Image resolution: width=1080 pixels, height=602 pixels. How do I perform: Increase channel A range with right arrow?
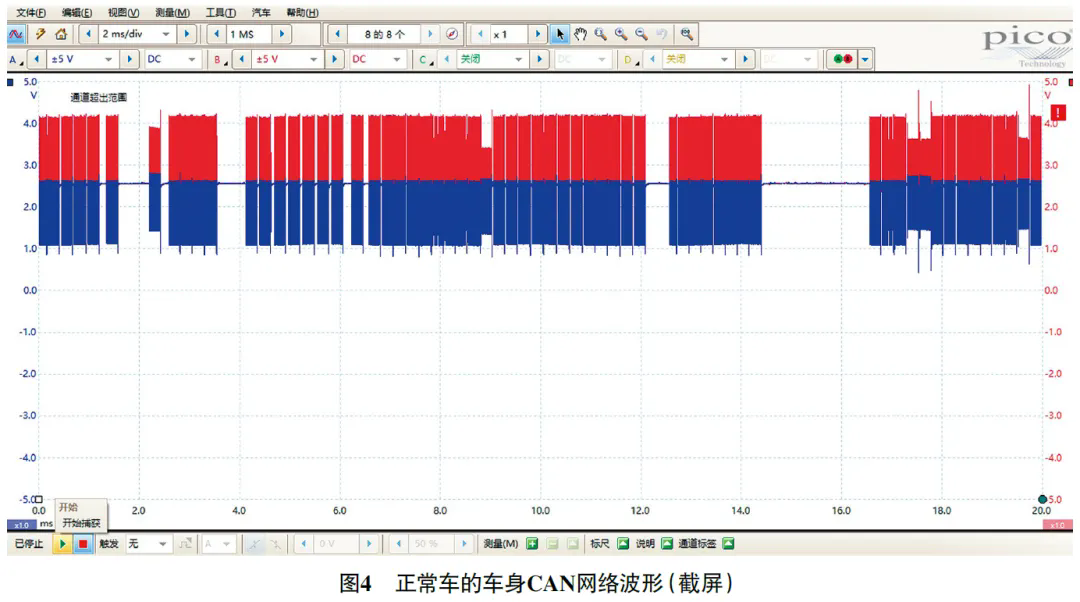[129, 60]
